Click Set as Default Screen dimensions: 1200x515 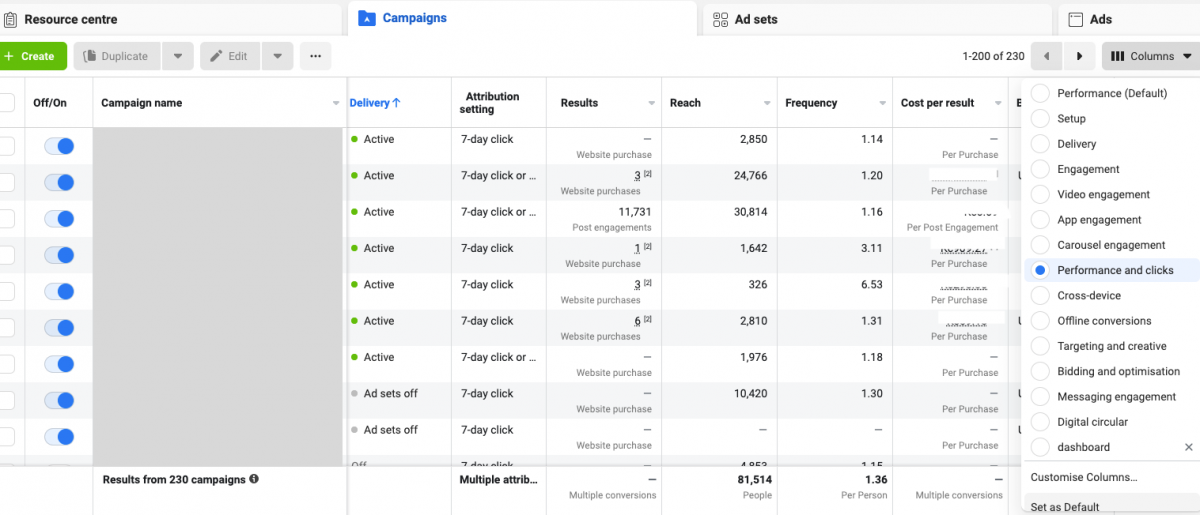[x=1065, y=507]
